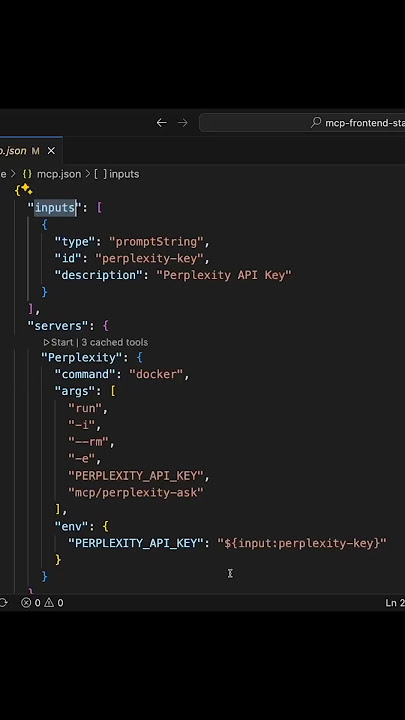Screen dimensions: 405x720
Task: Click the back navigation arrow
Action: (161, 123)
